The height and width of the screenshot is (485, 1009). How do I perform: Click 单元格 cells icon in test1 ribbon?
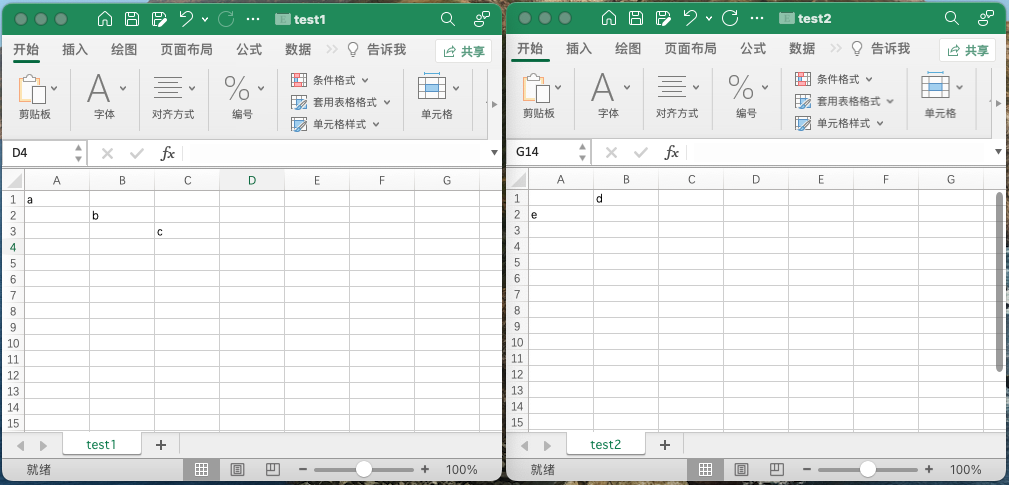[432, 86]
